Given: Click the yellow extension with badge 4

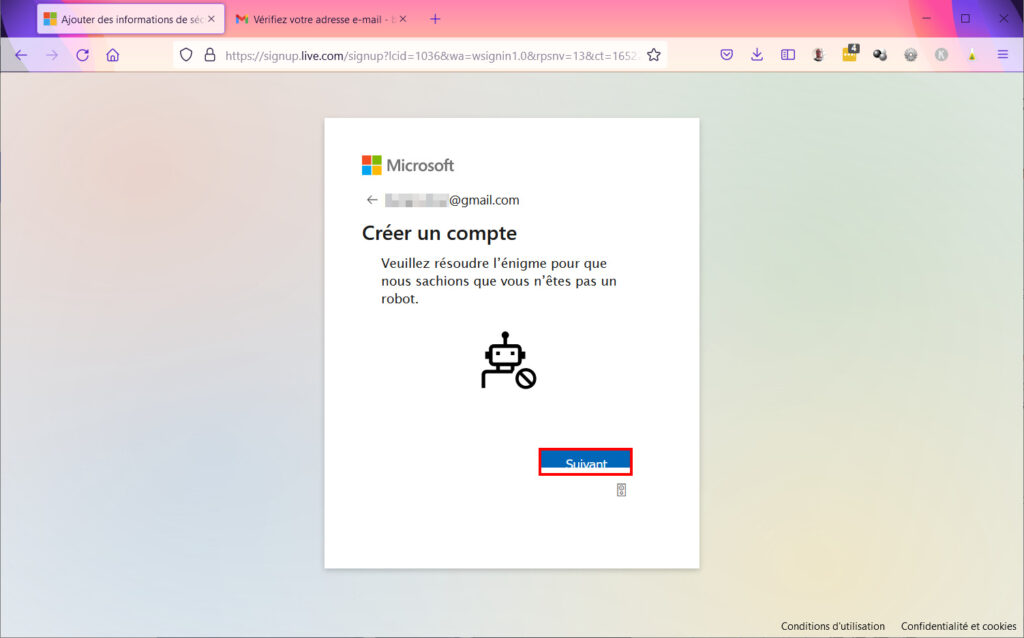Looking at the screenshot, I should [850, 54].
